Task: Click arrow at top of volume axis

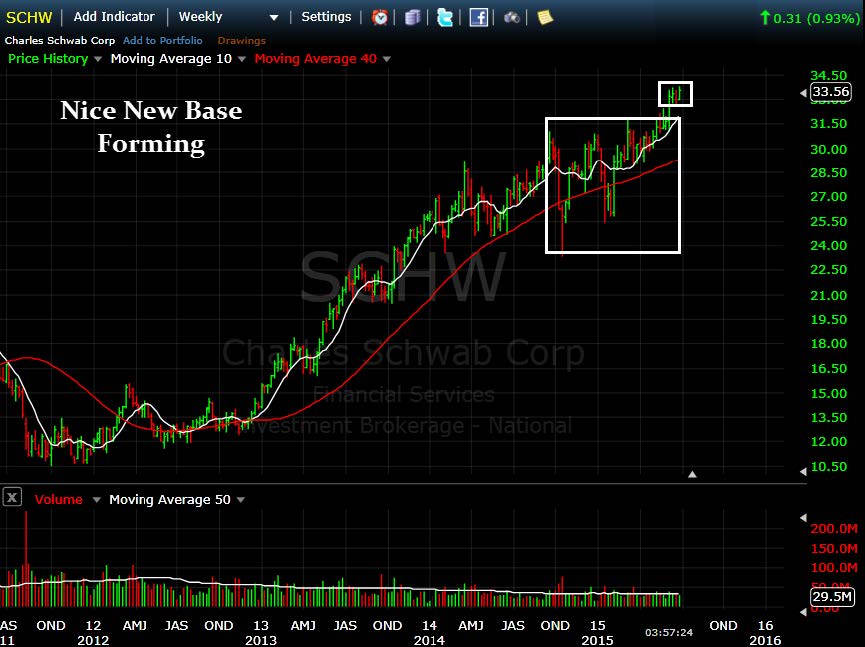Action: click(803, 517)
